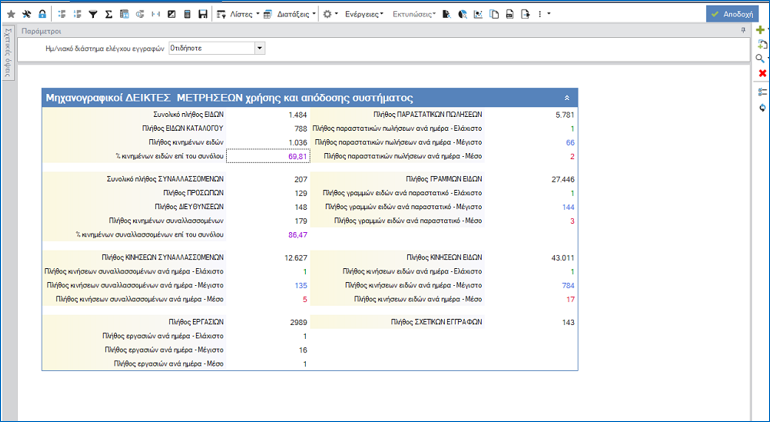
Task: Click the favorites star icon
Action: coord(11,14)
